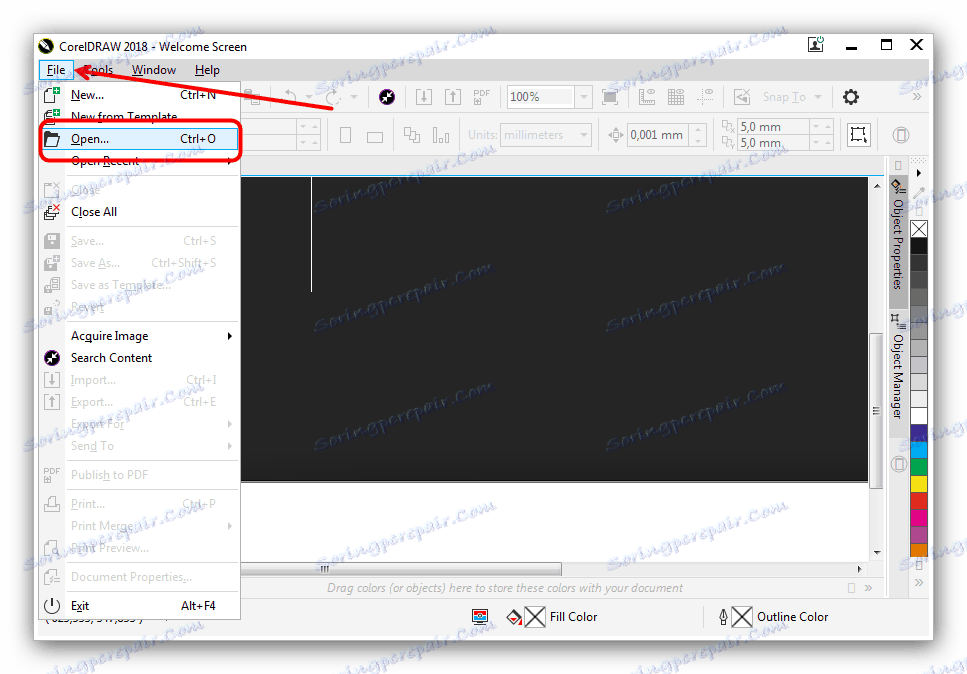The width and height of the screenshot is (967, 674).
Task: Toggle the Show rulers icon
Action: pyautogui.click(x=647, y=97)
